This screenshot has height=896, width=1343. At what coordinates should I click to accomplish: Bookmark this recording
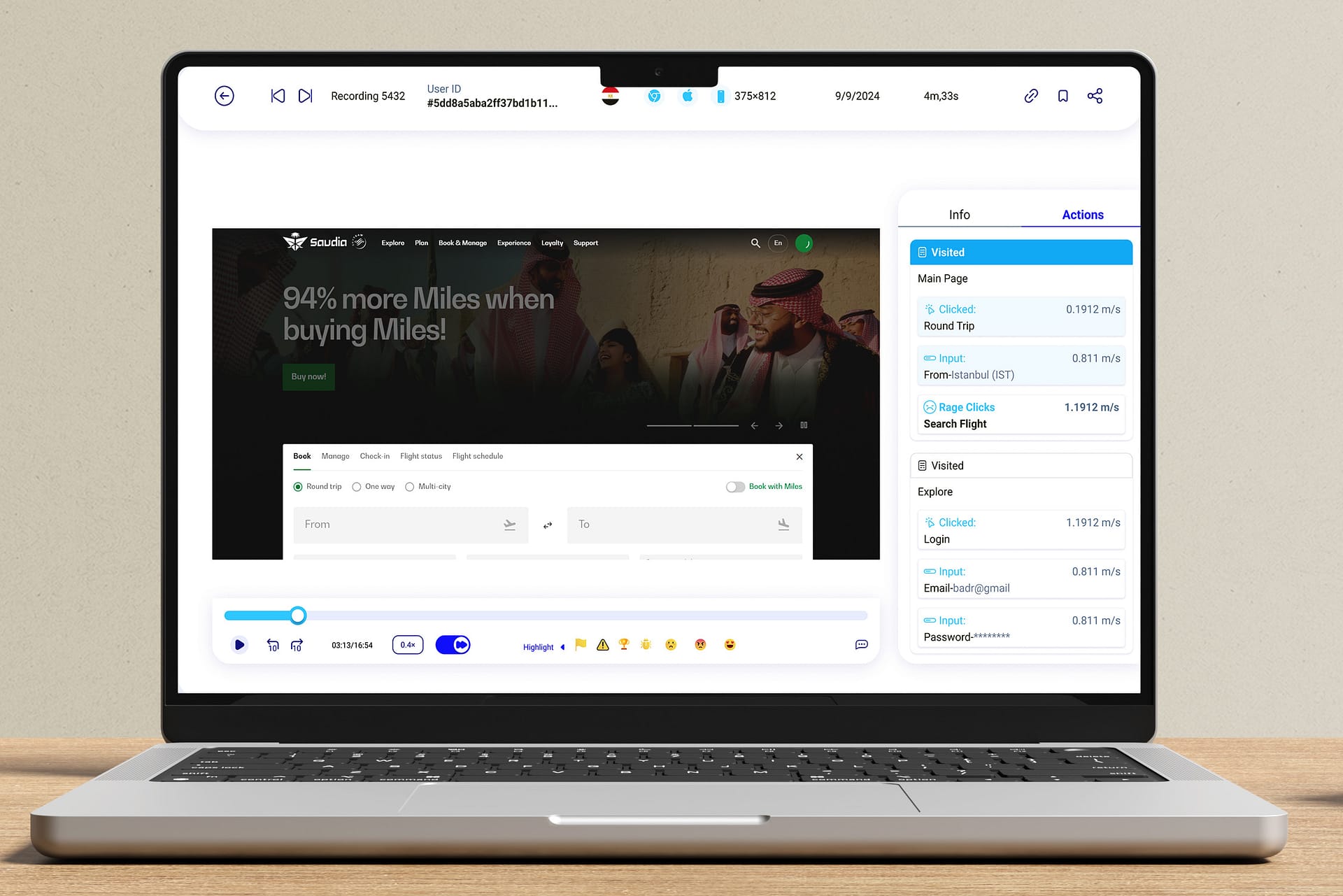click(1063, 96)
